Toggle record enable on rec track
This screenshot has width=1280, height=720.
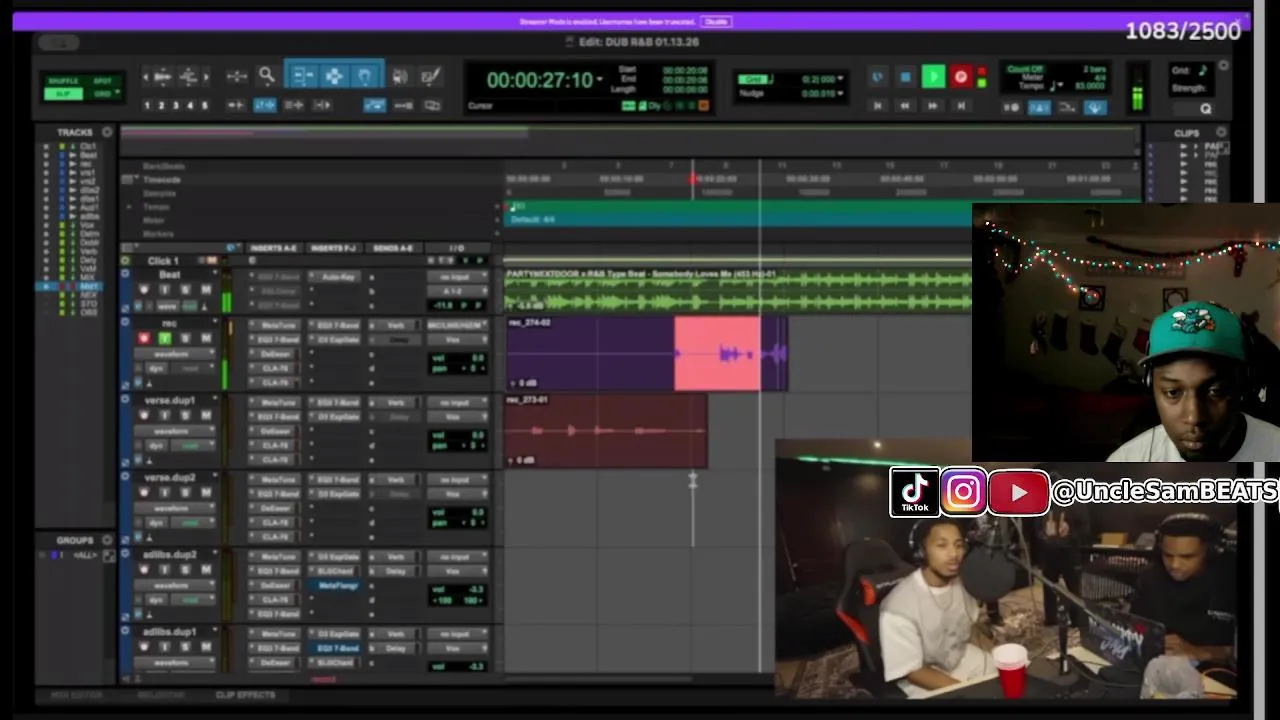tap(144, 338)
